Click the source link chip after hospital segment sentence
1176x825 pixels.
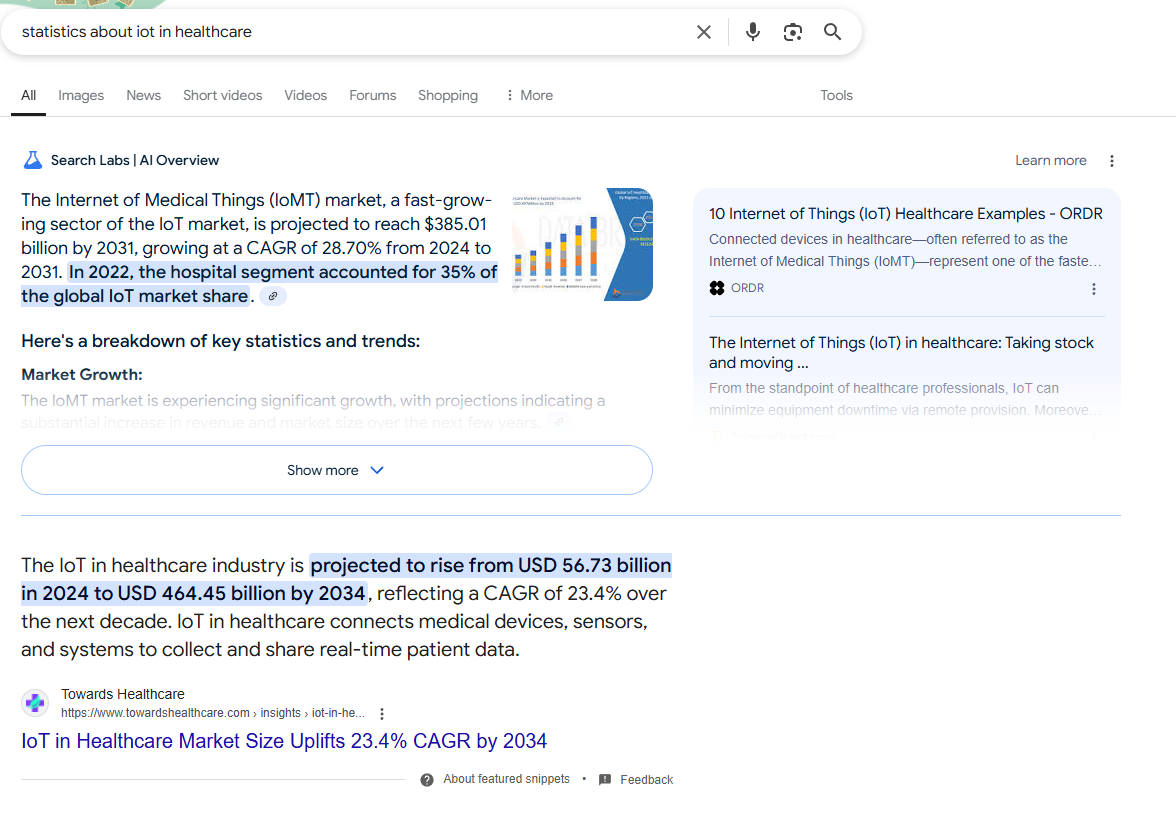tap(273, 296)
